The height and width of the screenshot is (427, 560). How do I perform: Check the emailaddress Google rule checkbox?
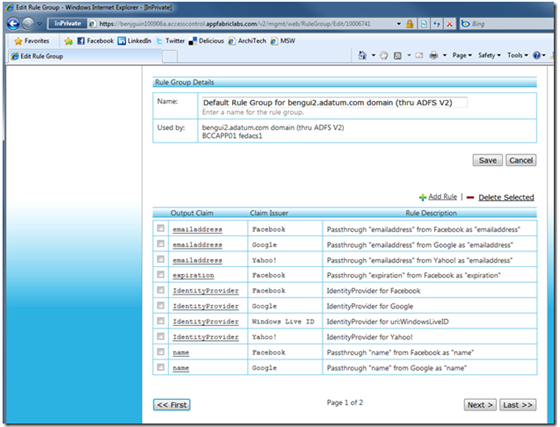click(161, 243)
